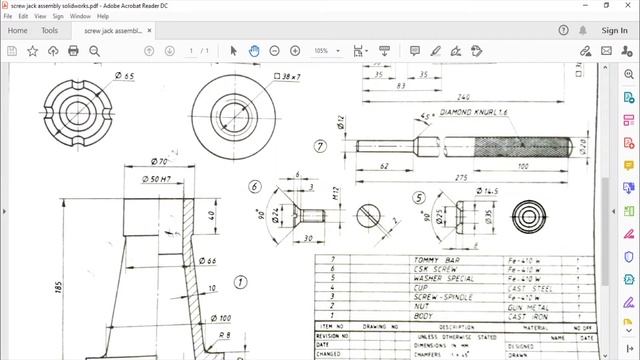This screenshot has width=640, height=360.
Task: Open the Help menu
Action: (103, 16)
